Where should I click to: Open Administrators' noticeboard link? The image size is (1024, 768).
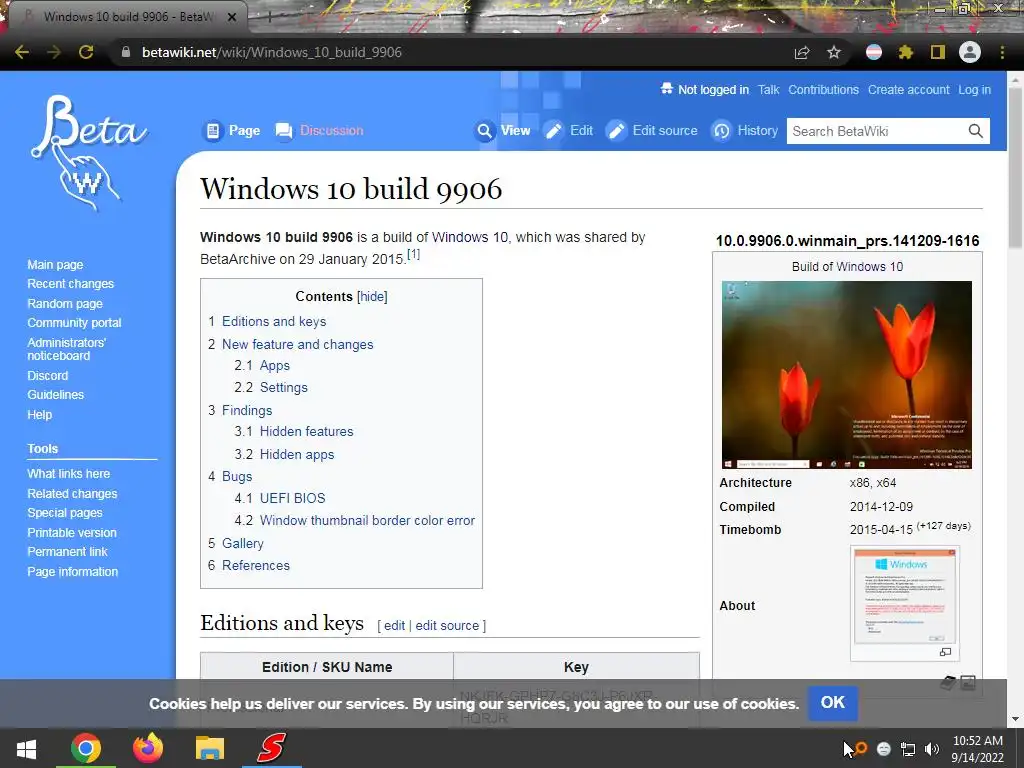67,349
